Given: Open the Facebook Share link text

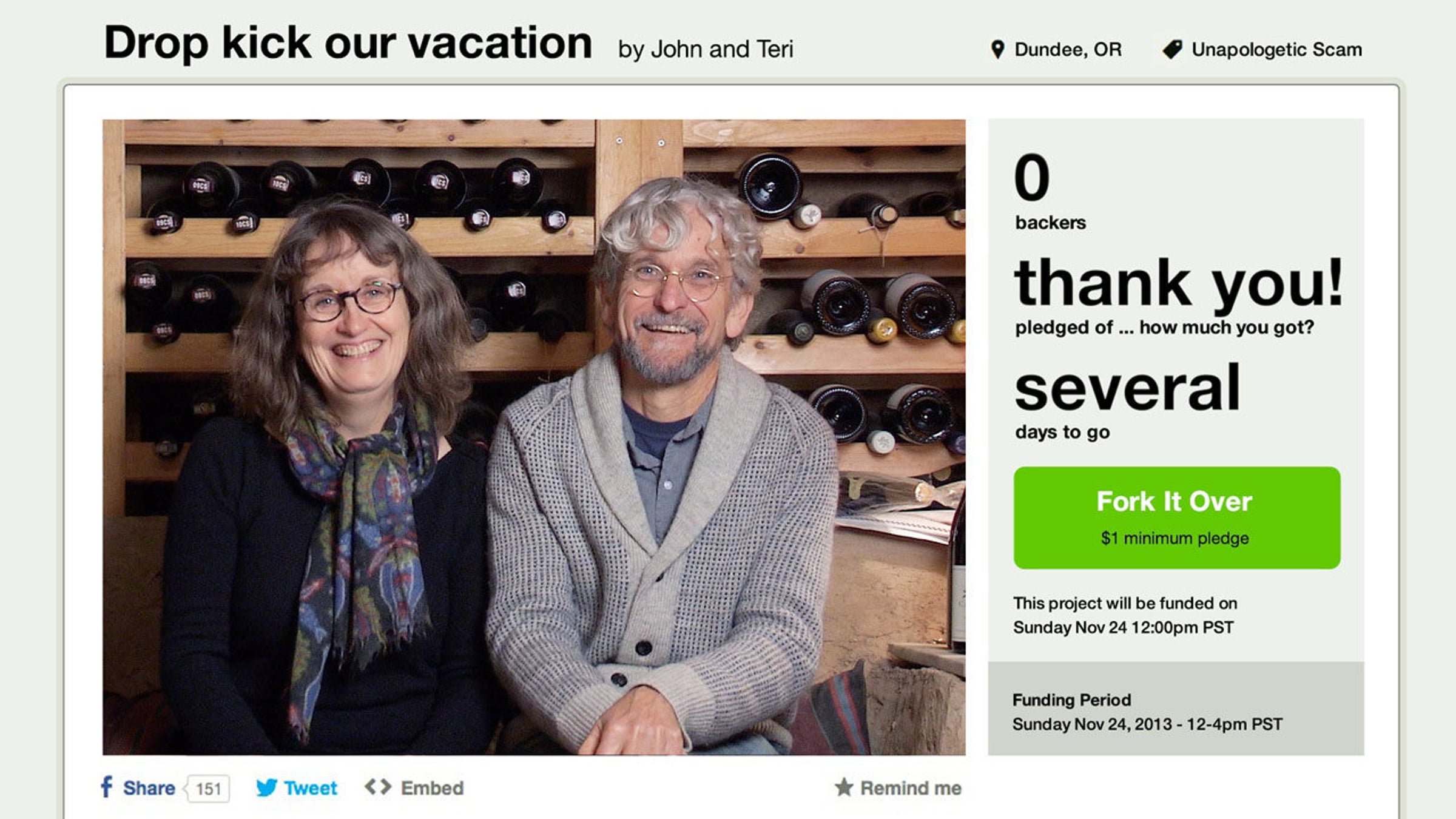Looking at the screenshot, I should point(149,788).
